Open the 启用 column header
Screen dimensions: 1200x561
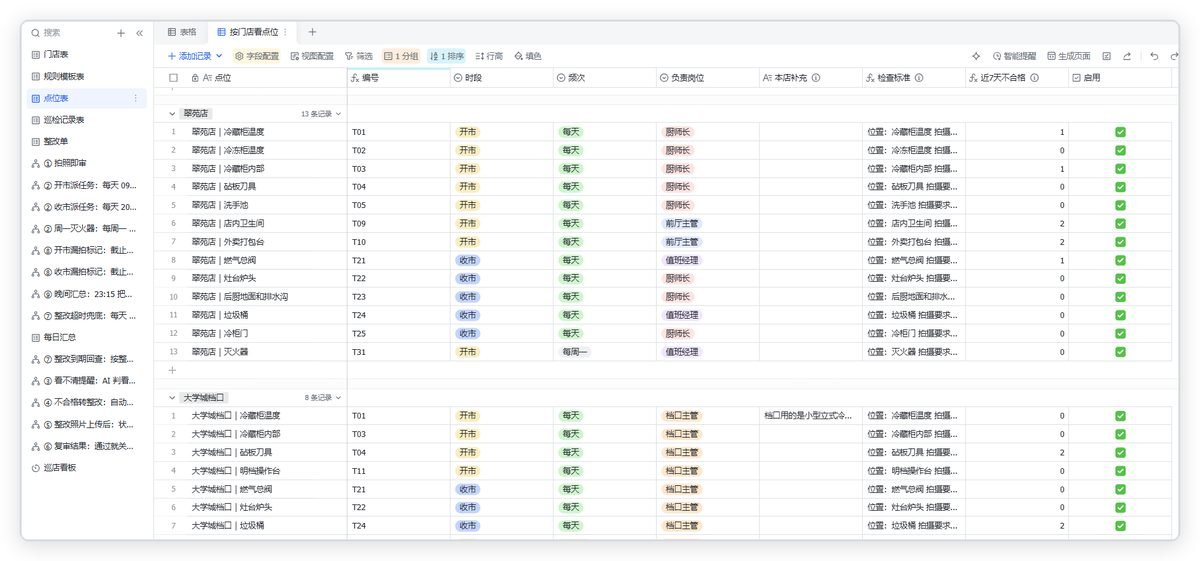click(x=1120, y=77)
